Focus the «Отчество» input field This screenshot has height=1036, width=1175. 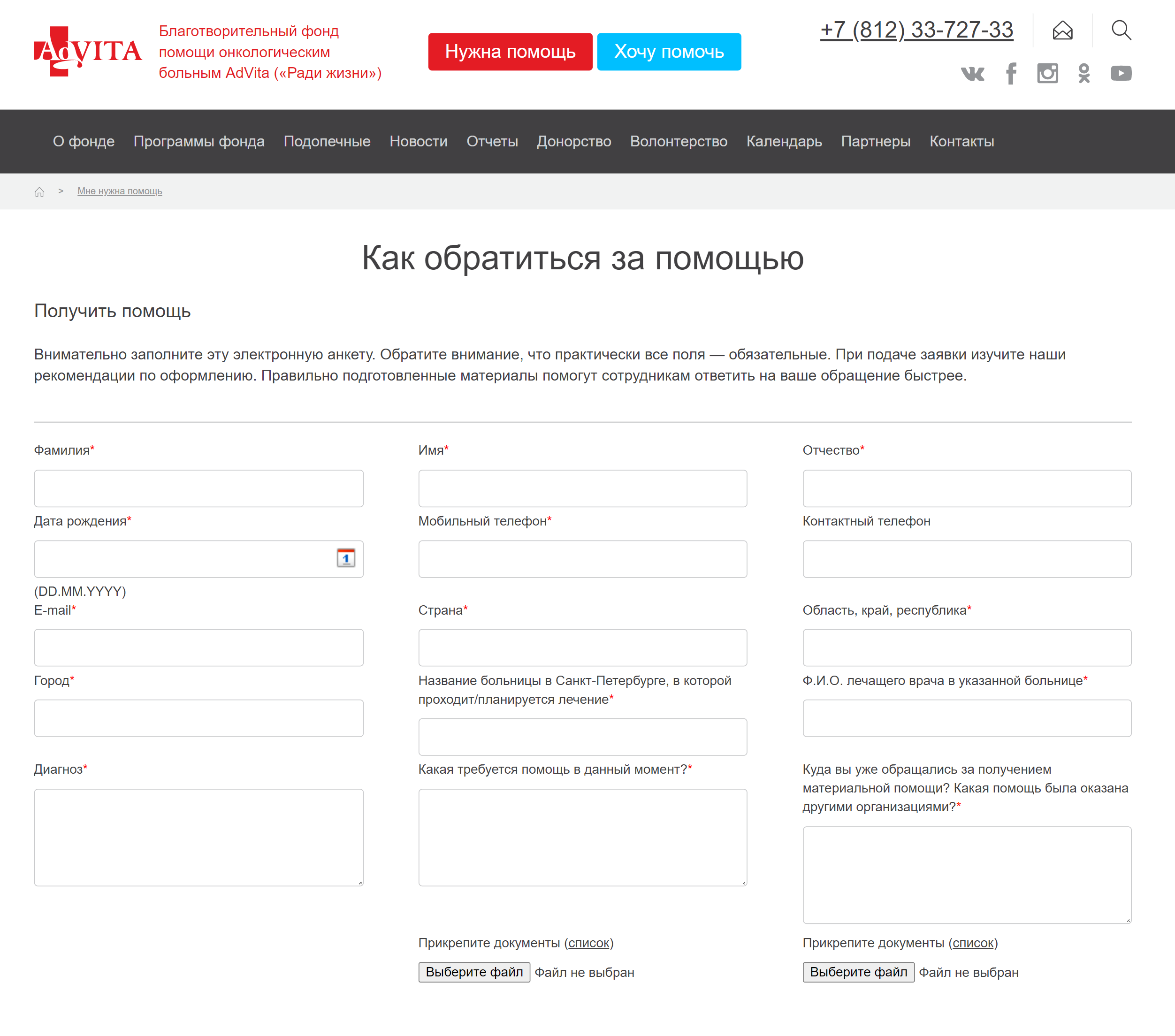pos(967,489)
